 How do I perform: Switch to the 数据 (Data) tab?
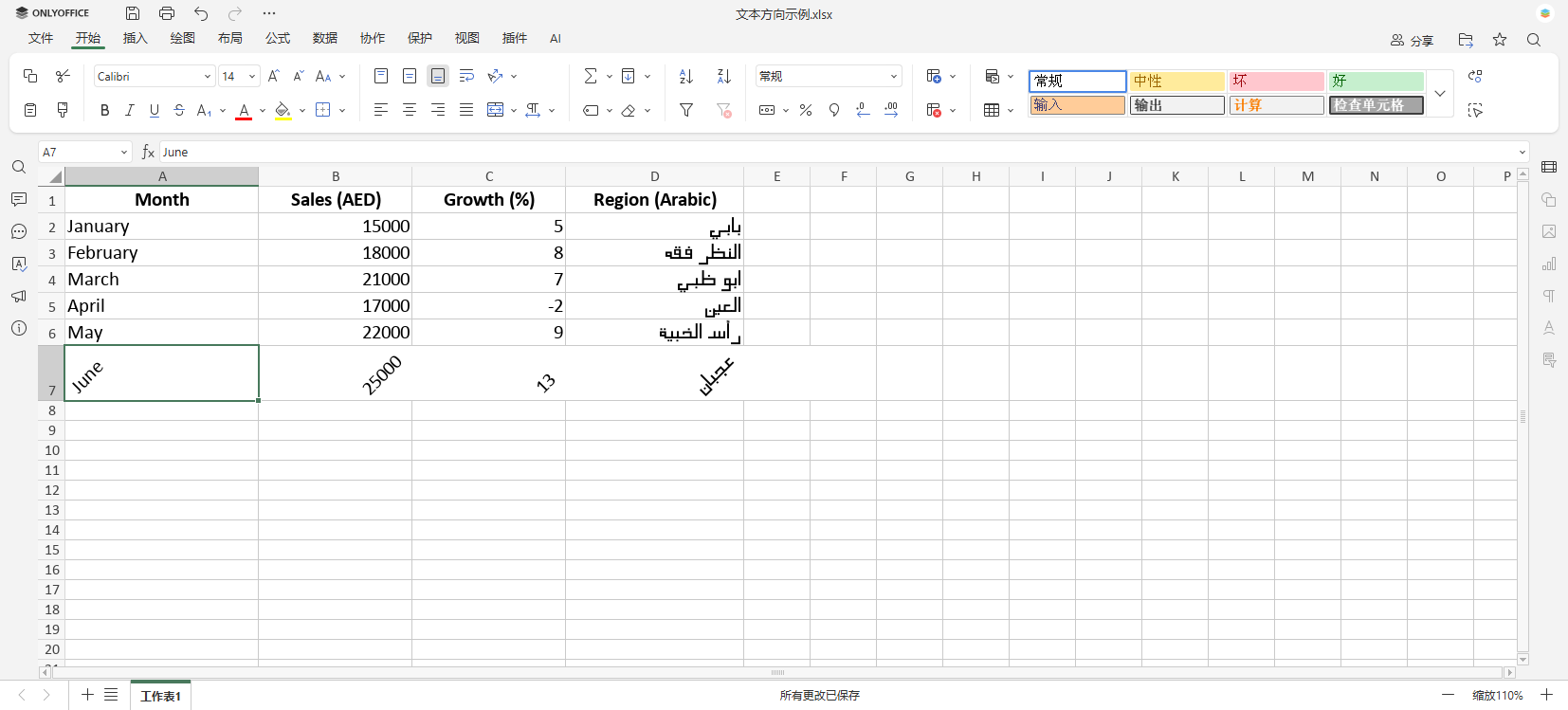(x=325, y=38)
